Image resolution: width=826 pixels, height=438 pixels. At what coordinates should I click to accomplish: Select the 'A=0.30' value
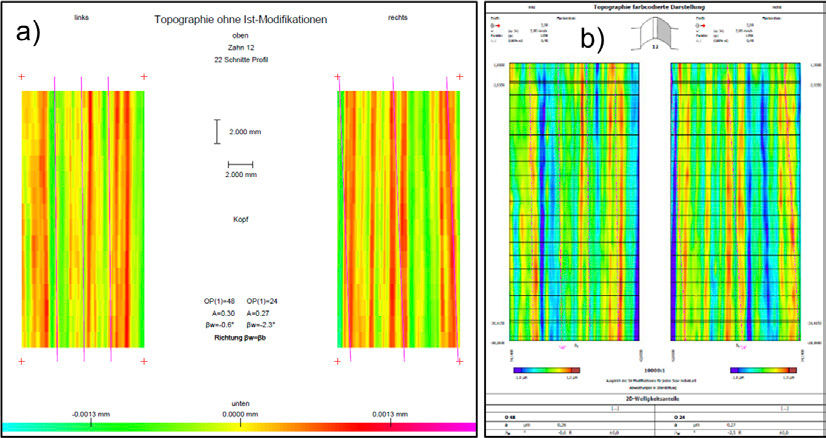pyautogui.click(x=224, y=313)
